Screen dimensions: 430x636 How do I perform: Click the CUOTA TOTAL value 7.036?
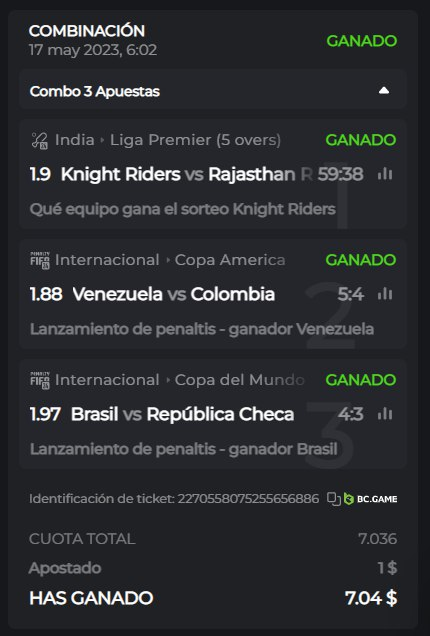click(x=377, y=539)
